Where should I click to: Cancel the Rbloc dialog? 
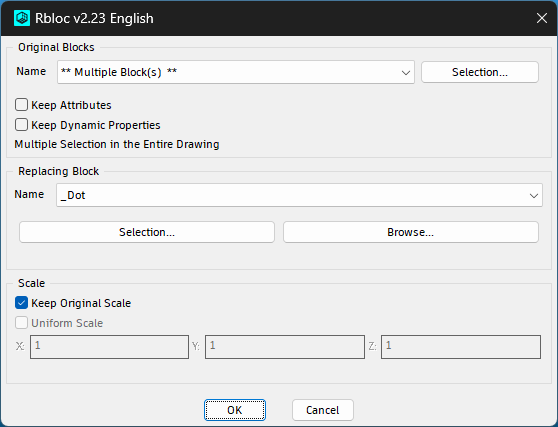[323, 410]
